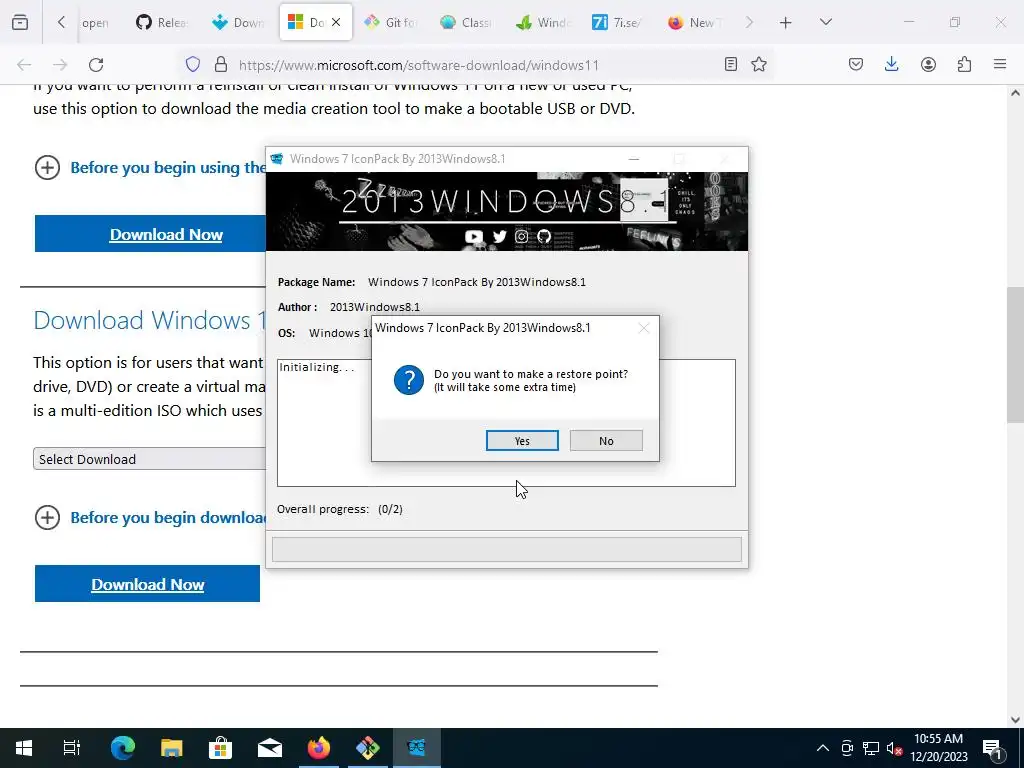Close the restore point question dialog
1024x768 pixels.
(644, 328)
